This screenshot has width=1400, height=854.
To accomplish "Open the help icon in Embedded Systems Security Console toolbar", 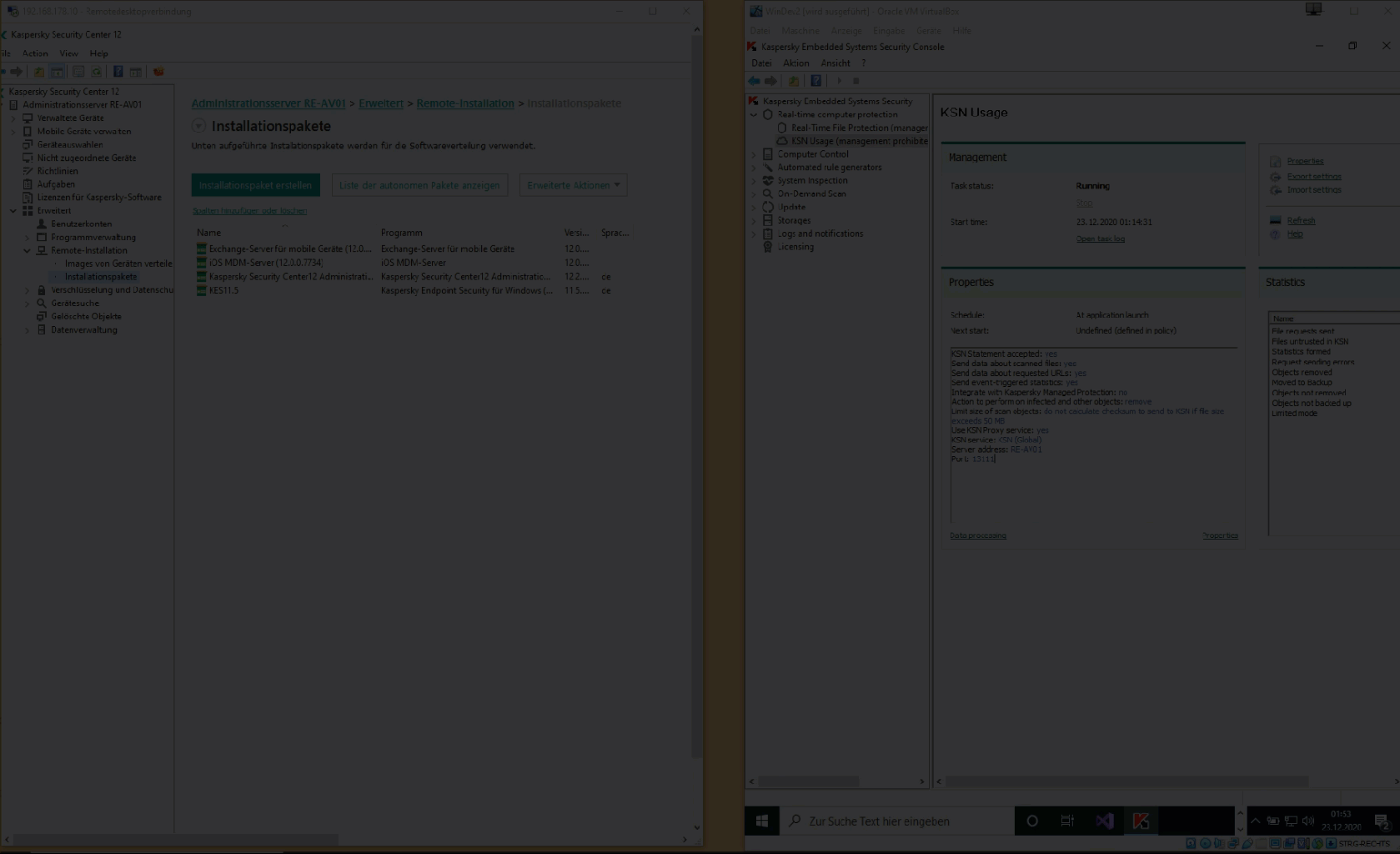I will pyautogui.click(x=815, y=81).
